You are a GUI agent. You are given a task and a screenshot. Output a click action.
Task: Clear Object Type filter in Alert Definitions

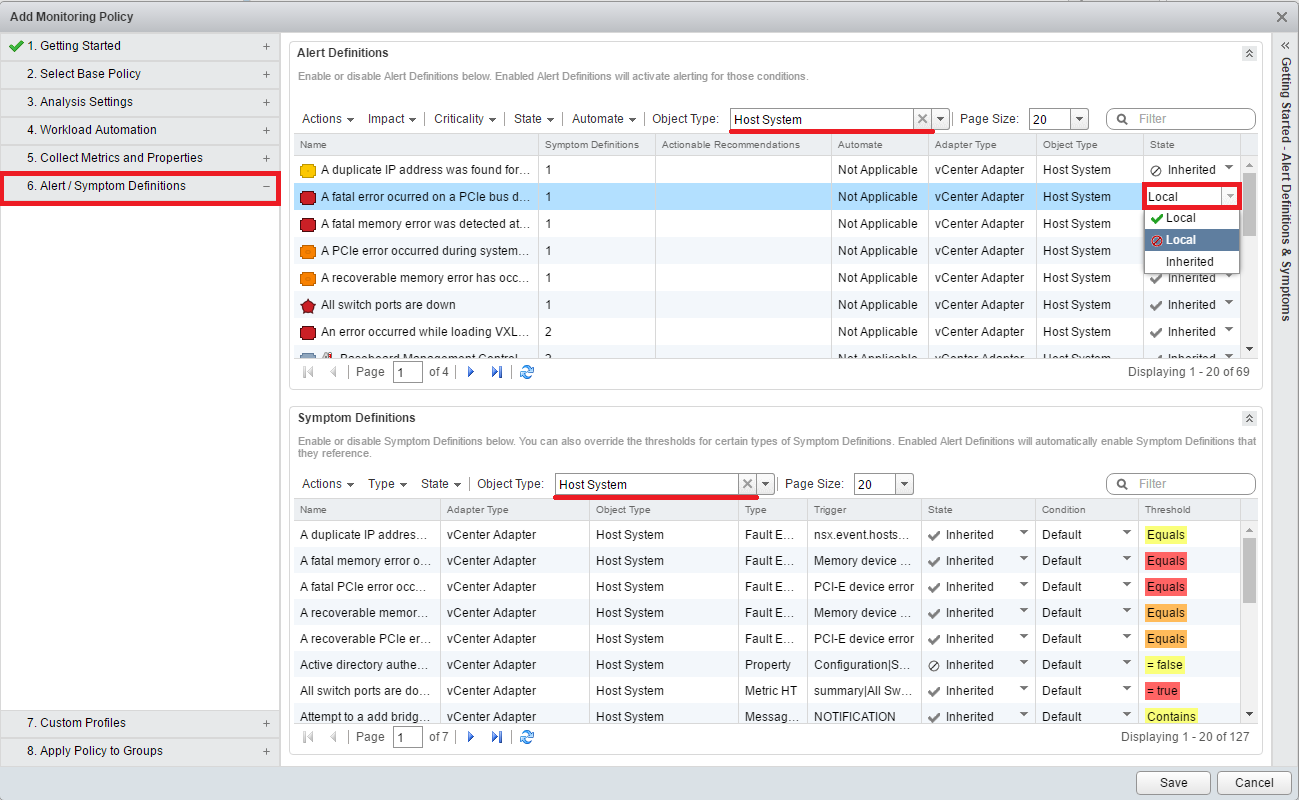922,119
